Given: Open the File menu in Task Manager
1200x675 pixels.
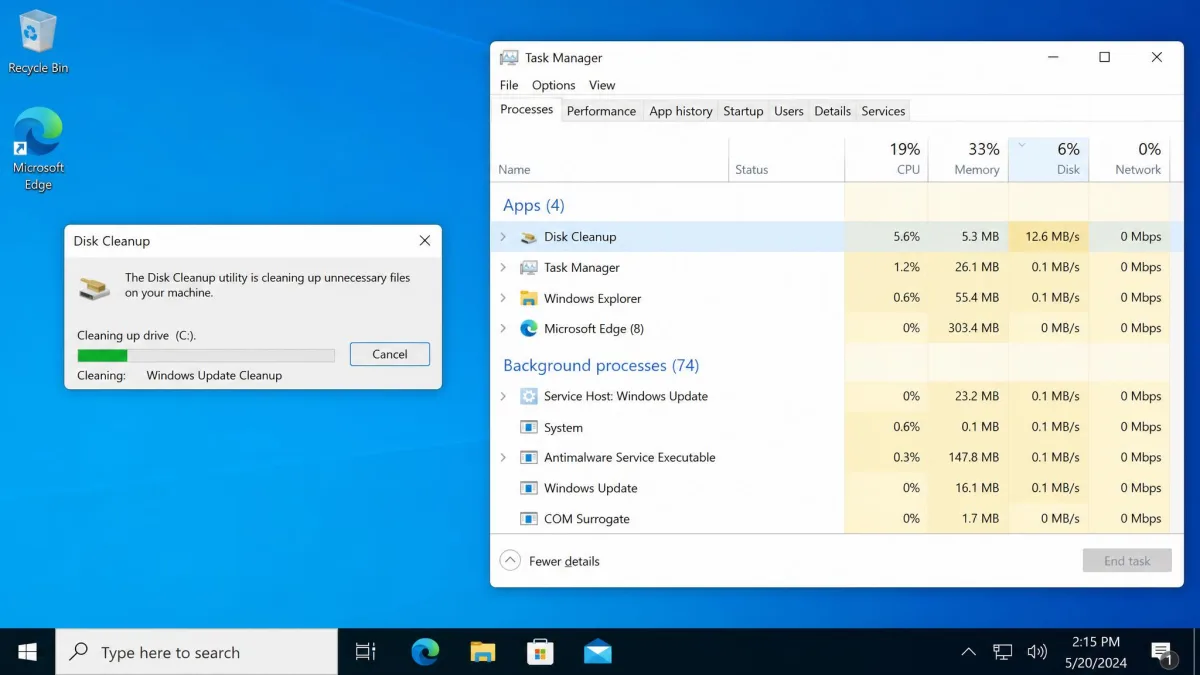Looking at the screenshot, I should 509,85.
